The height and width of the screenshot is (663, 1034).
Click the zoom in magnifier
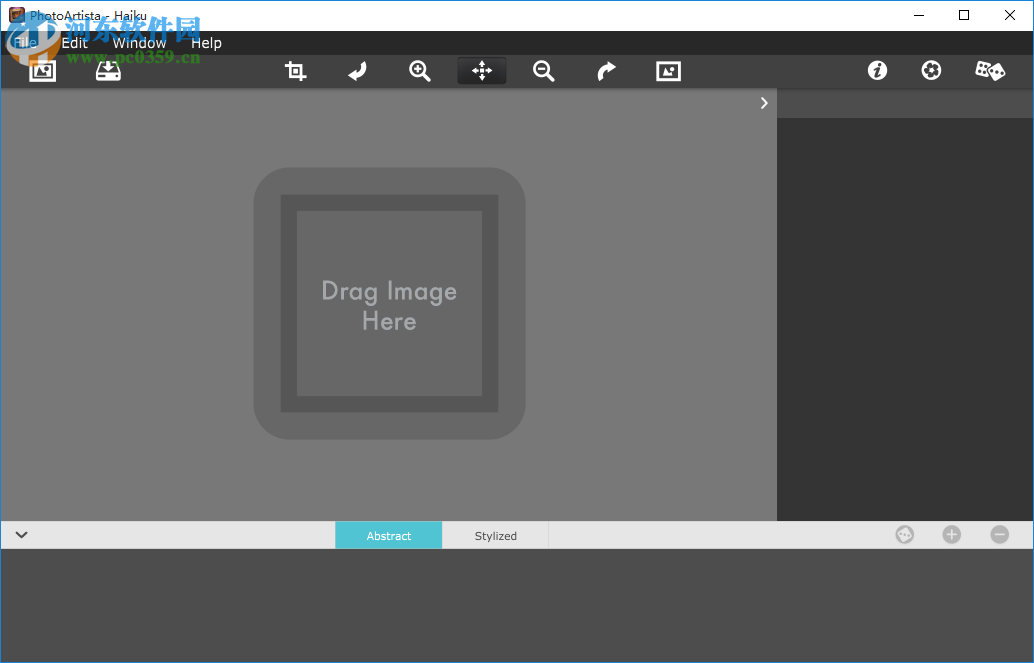(x=420, y=71)
